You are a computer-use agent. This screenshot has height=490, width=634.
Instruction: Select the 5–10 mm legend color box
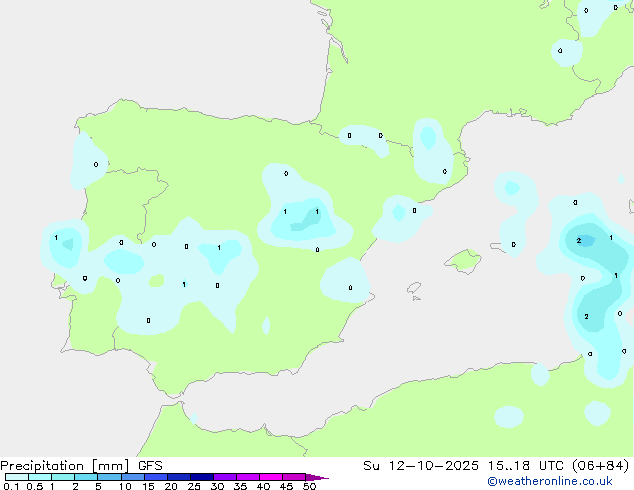(x=109, y=477)
